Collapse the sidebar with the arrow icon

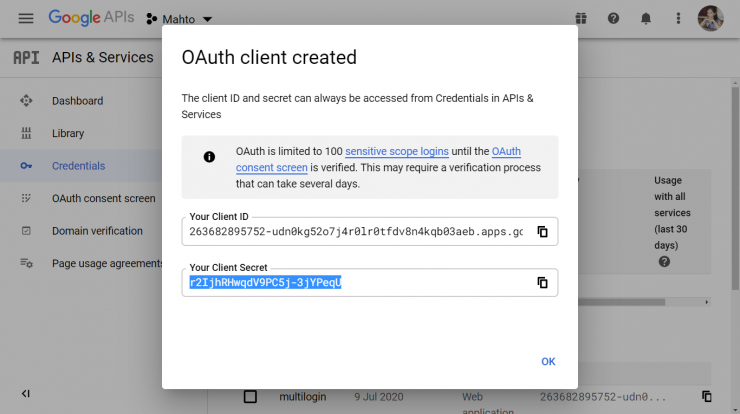pyautogui.click(x=25, y=393)
